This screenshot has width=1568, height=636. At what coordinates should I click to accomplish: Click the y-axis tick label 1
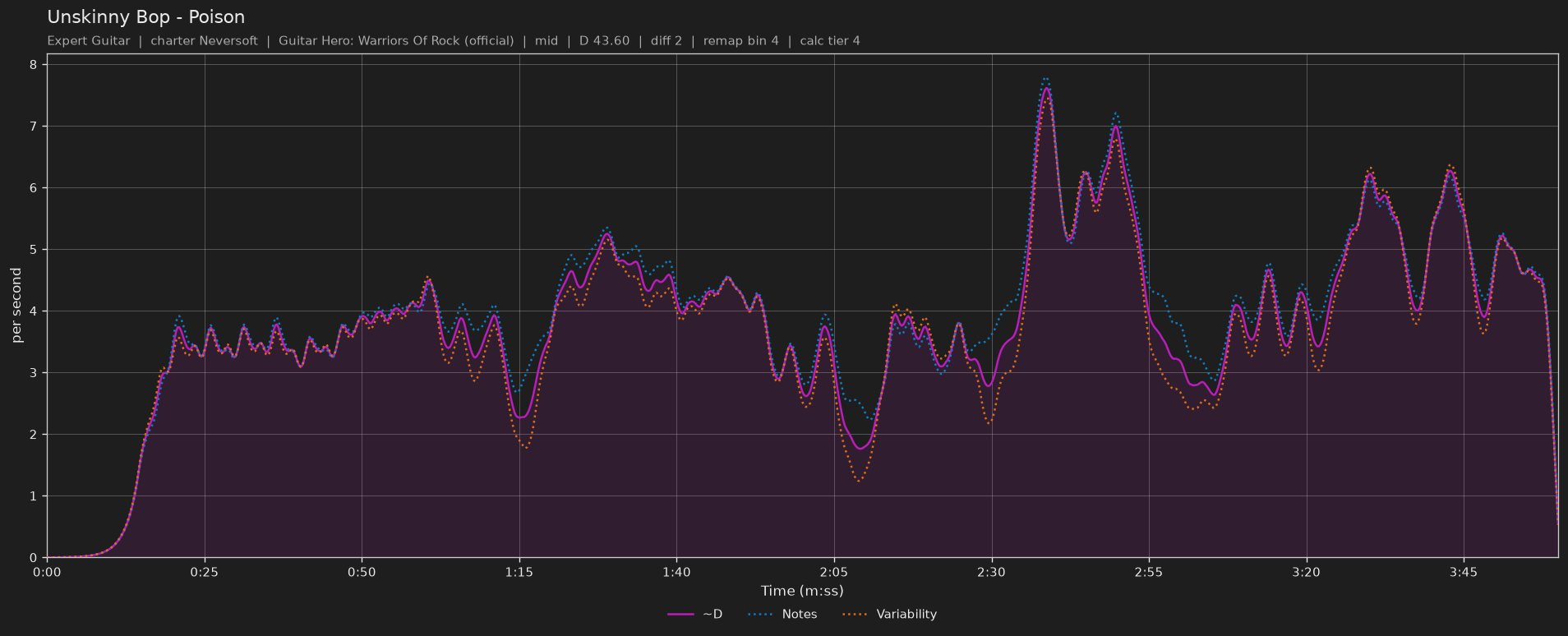(35, 496)
